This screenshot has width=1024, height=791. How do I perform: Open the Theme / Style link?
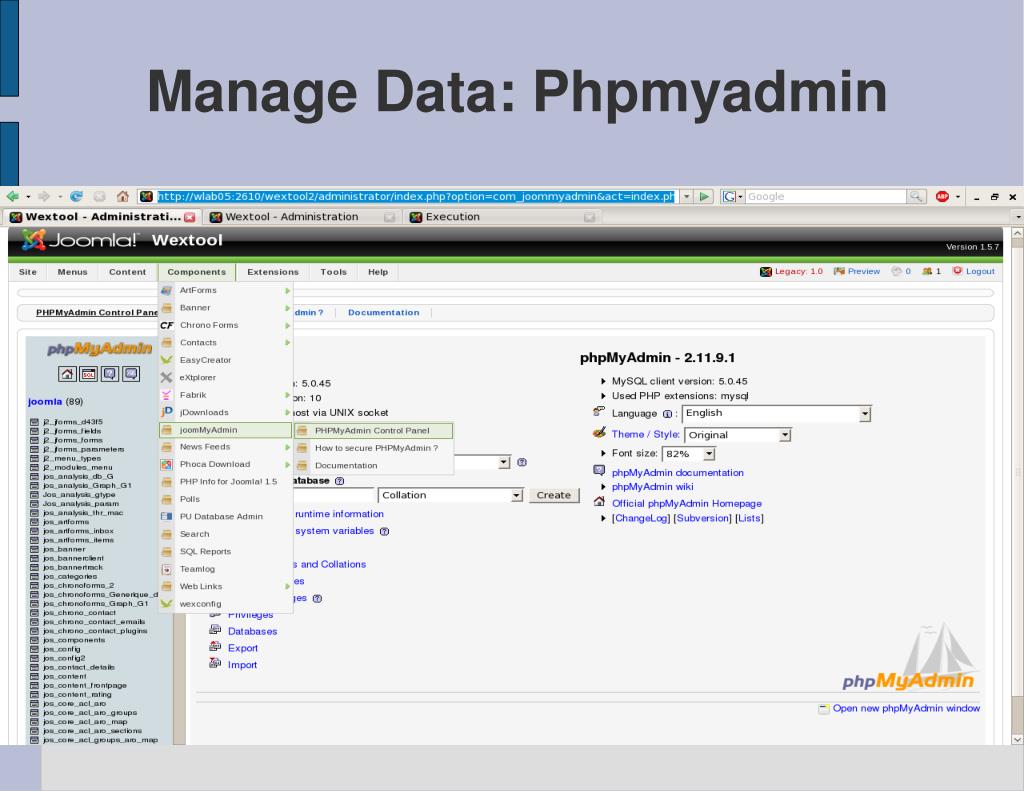[645, 434]
